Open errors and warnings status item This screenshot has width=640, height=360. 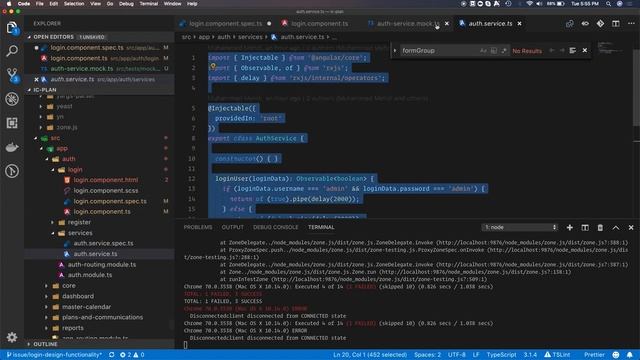(x=132, y=355)
